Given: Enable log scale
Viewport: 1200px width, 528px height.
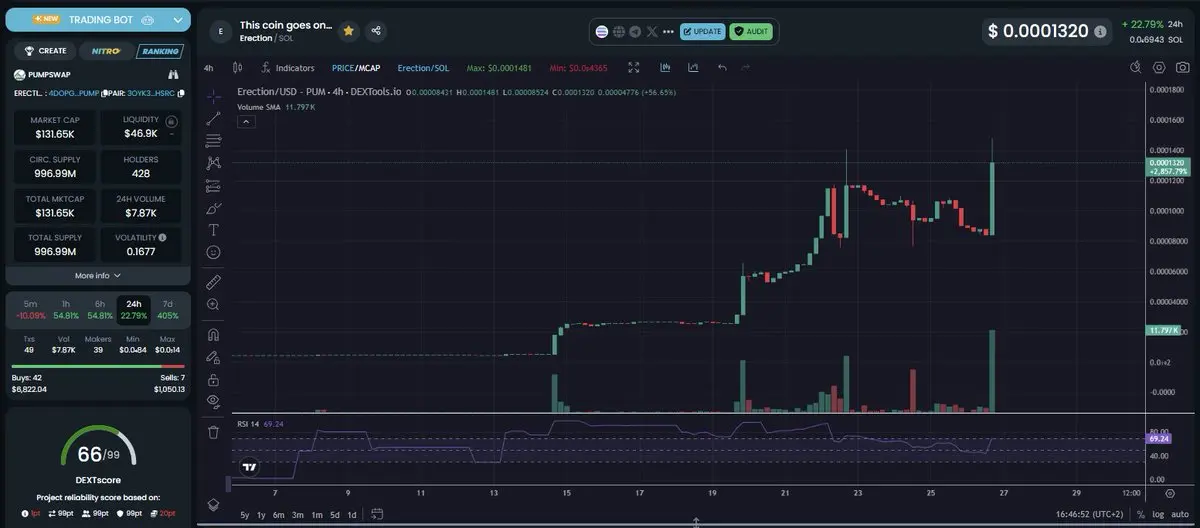Looking at the screenshot, I should (x=1158, y=515).
